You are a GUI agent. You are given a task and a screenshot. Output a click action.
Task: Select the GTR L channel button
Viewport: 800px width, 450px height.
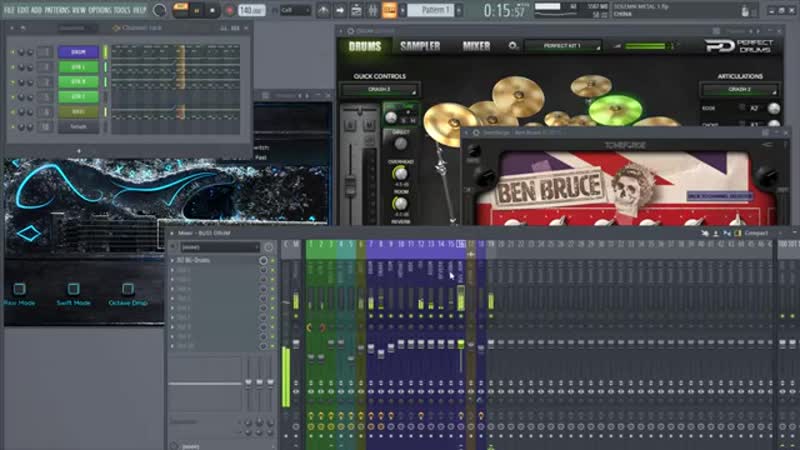click(x=78, y=67)
